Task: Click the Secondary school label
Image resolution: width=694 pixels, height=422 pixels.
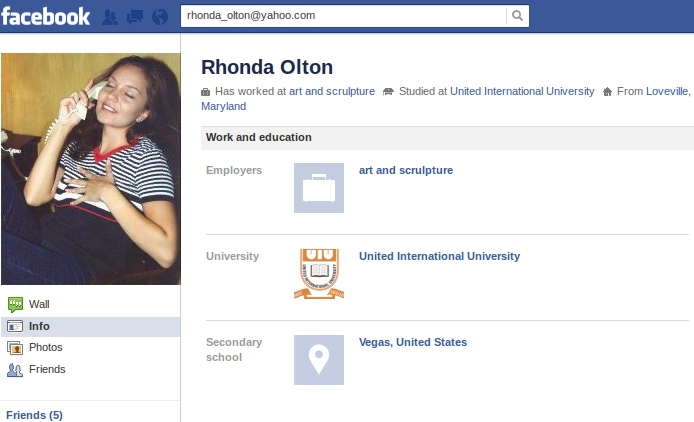Action: [x=234, y=350]
